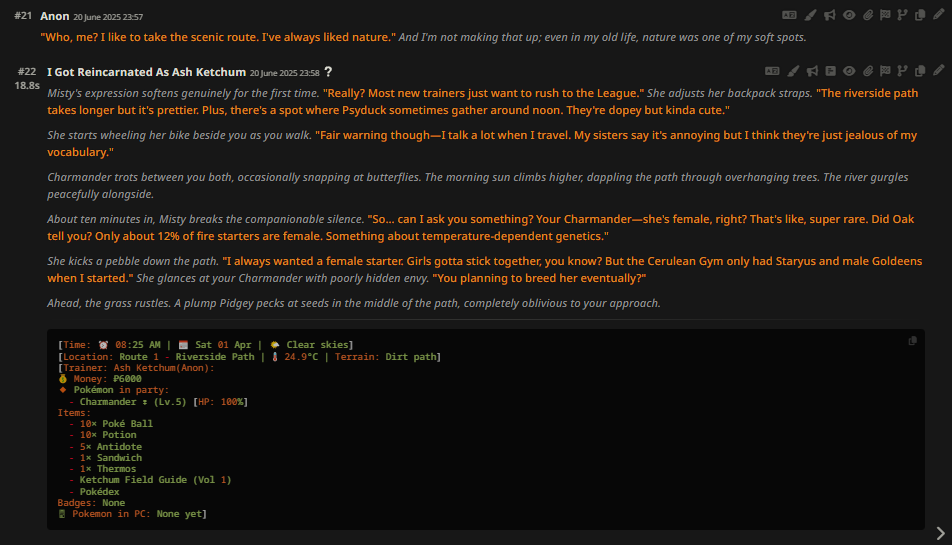
Task: Translate message #22 from Ash Ketchum card
Action: coord(772,71)
